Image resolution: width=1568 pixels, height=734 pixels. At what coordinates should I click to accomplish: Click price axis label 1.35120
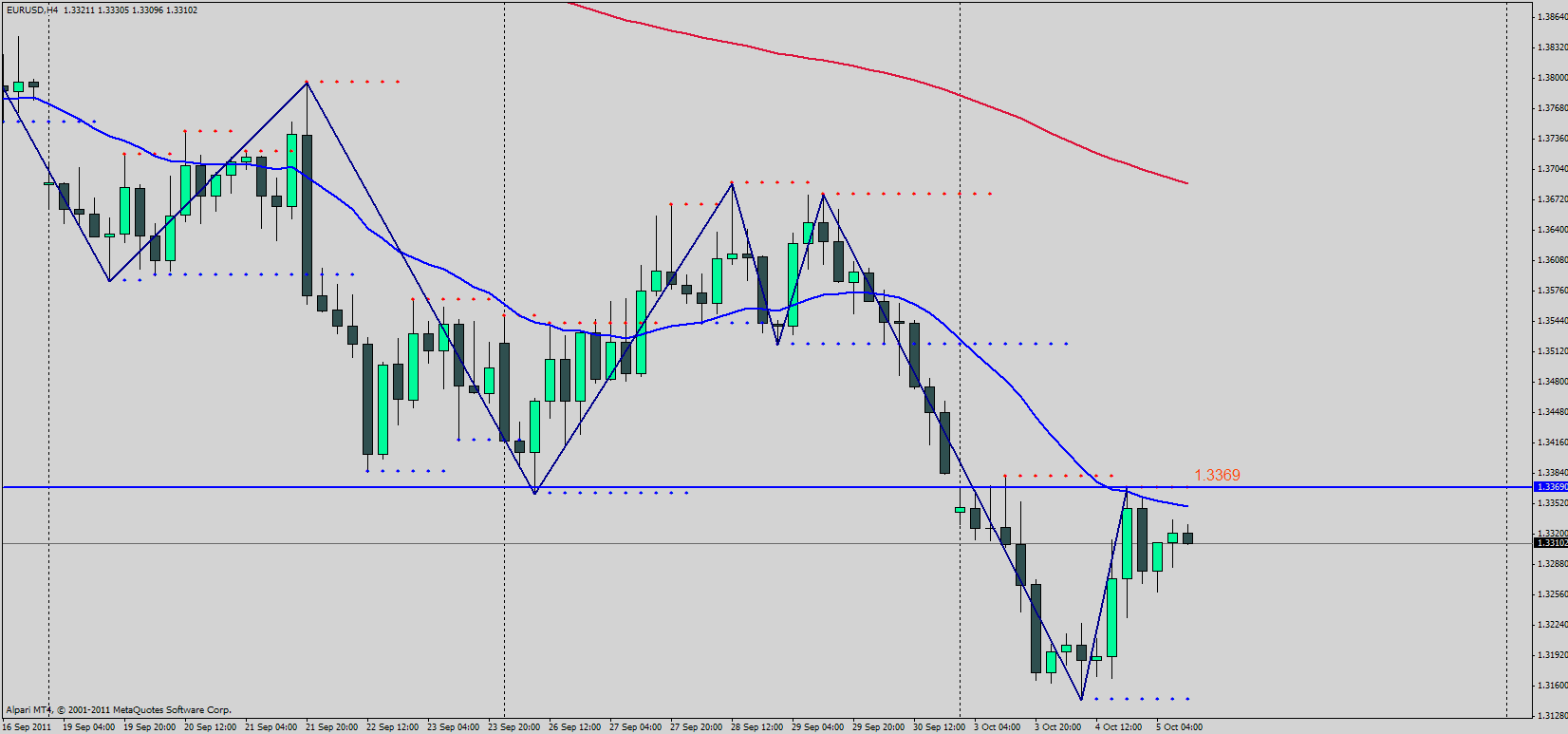click(1552, 351)
